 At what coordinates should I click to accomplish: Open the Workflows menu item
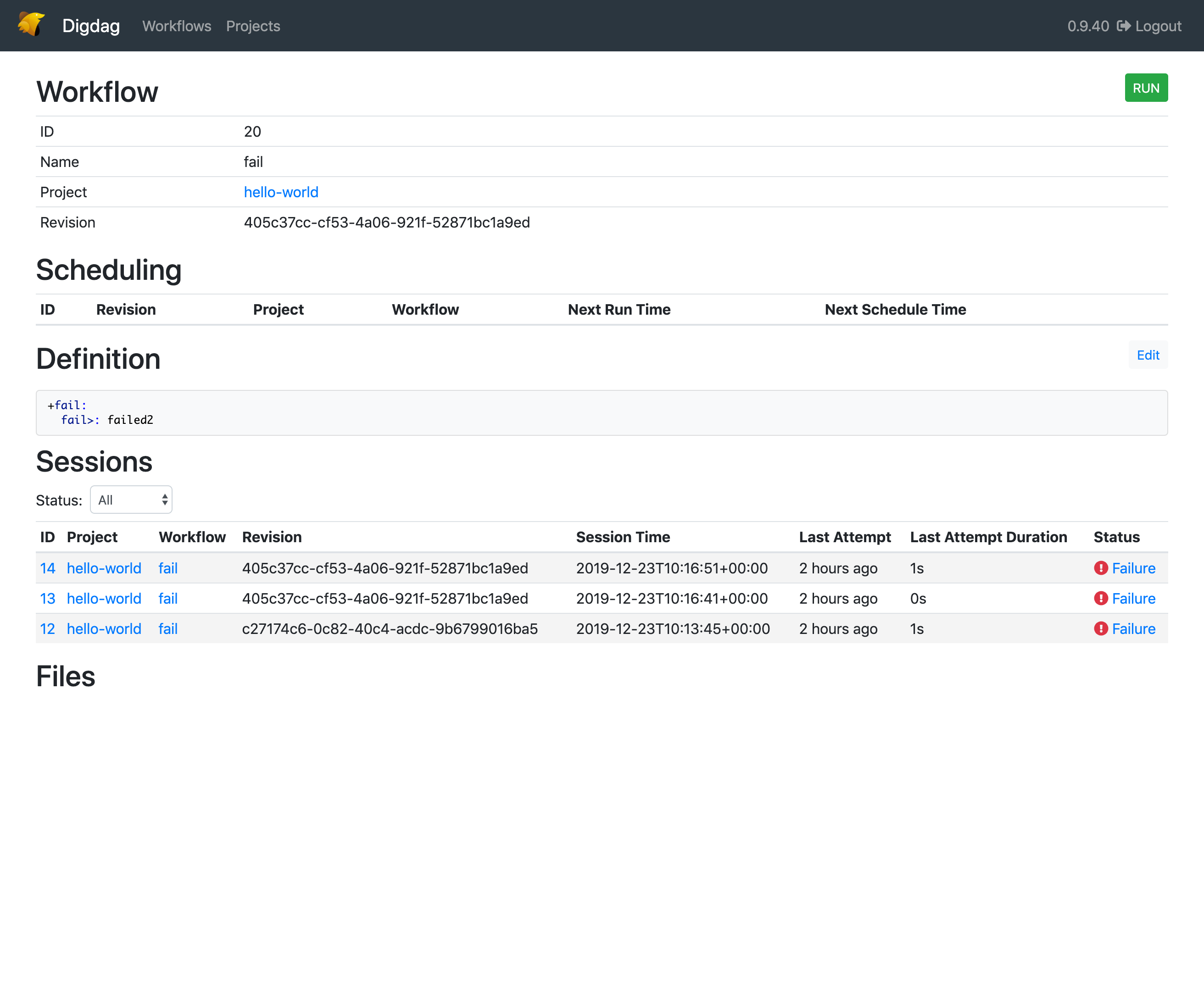(x=177, y=26)
